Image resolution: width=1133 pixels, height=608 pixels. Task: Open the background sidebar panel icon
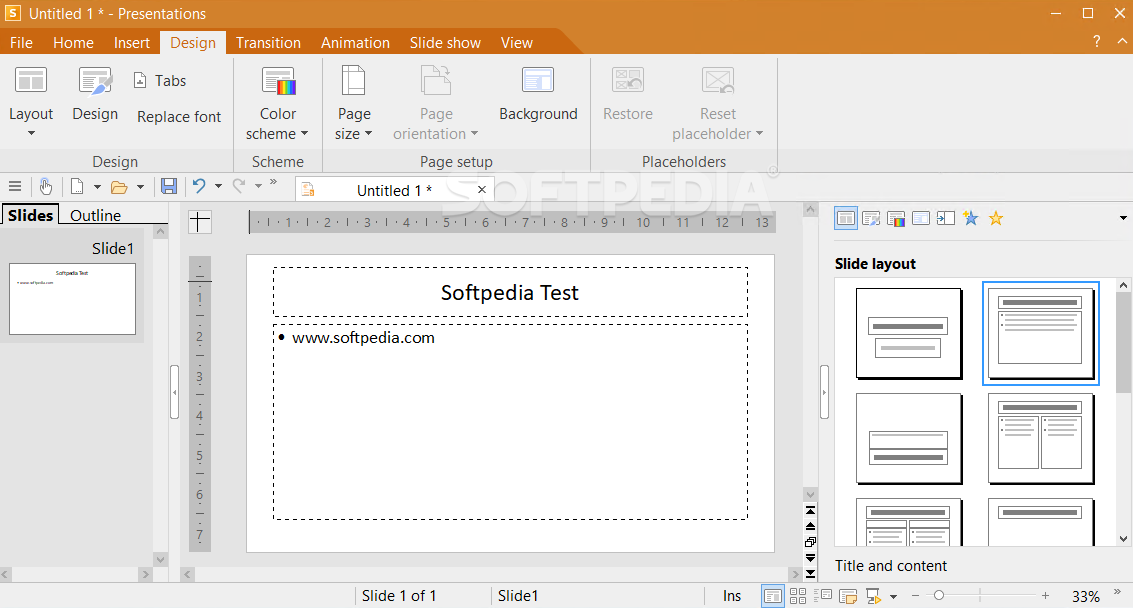point(921,218)
